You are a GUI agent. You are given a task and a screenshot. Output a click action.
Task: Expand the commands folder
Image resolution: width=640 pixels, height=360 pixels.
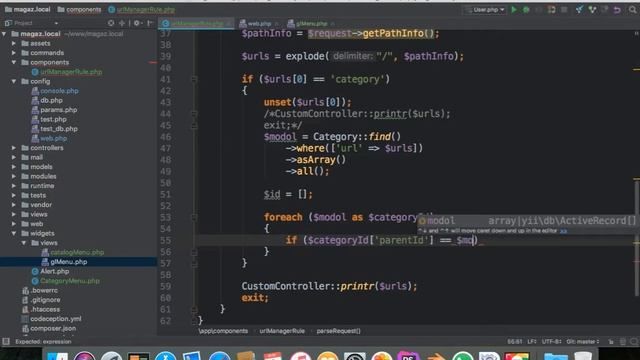coord(14,53)
